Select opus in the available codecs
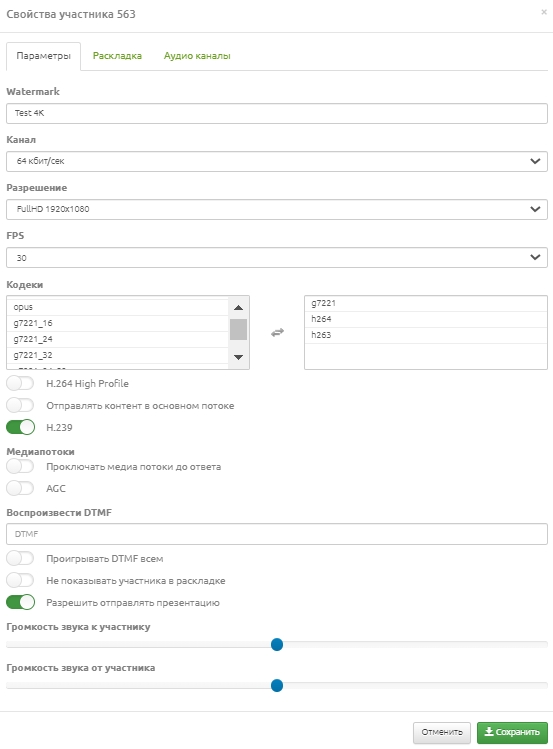 pos(118,307)
